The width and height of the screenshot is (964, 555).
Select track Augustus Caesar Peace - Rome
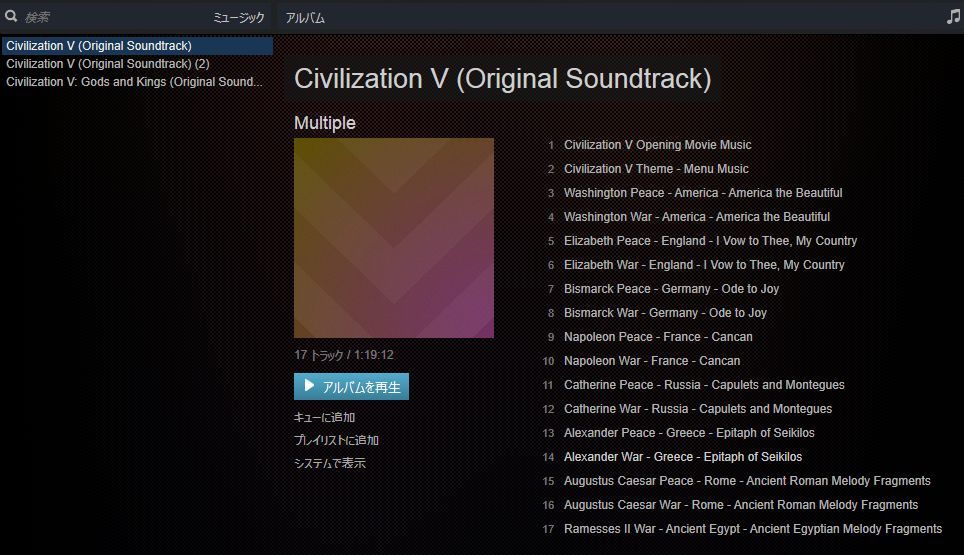pyautogui.click(x=747, y=481)
